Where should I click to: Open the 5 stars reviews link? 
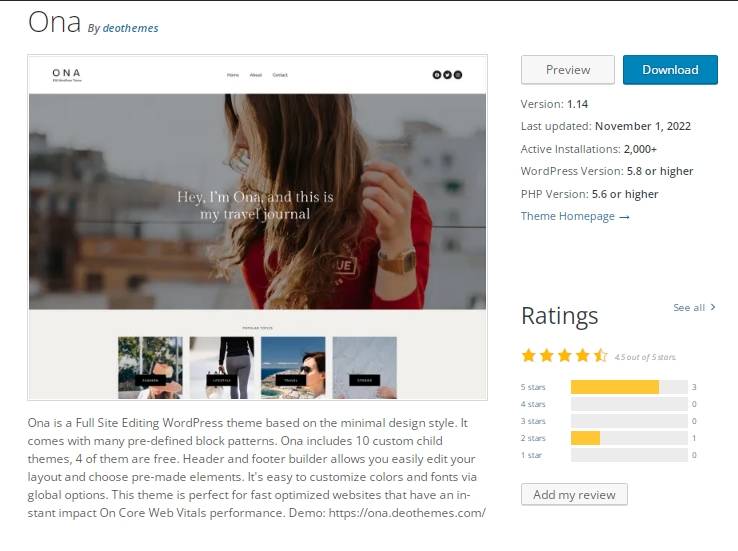533,387
